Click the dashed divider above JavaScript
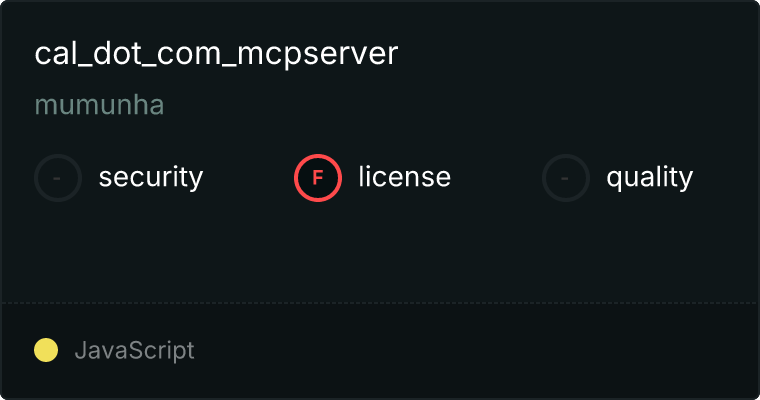The width and height of the screenshot is (760, 400). (x=380, y=303)
